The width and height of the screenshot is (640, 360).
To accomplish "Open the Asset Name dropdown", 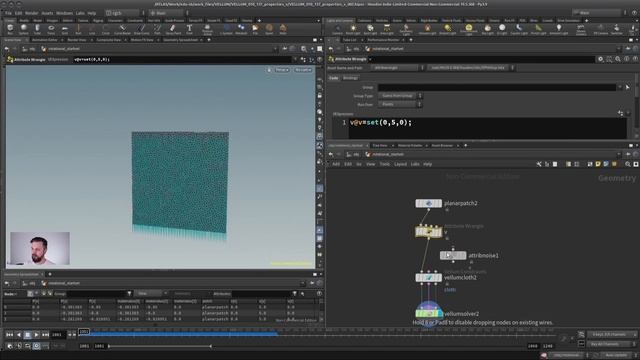I will (397, 68).
